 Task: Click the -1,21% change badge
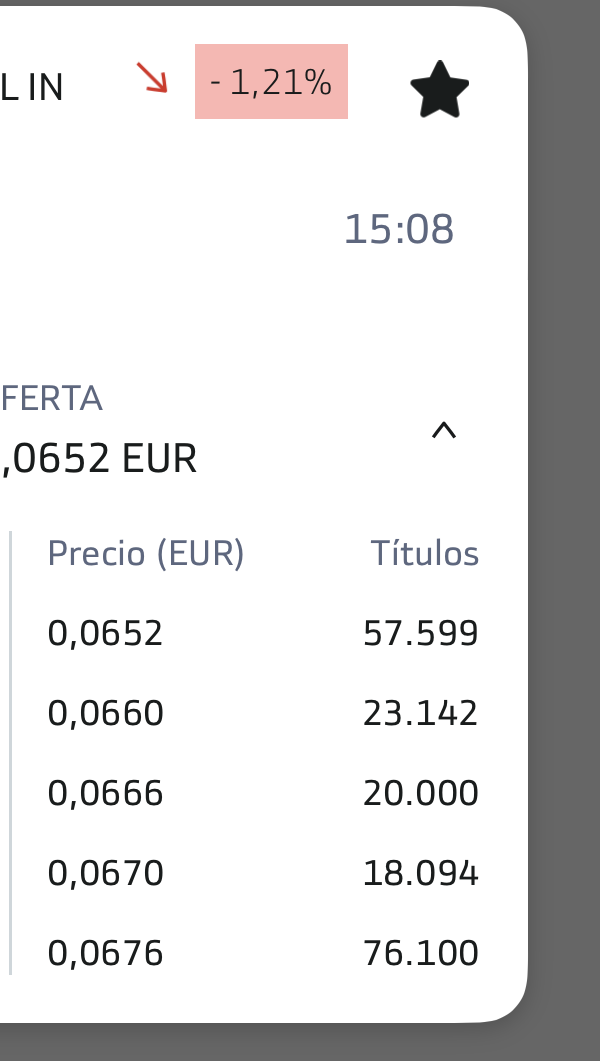(x=271, y=82)
